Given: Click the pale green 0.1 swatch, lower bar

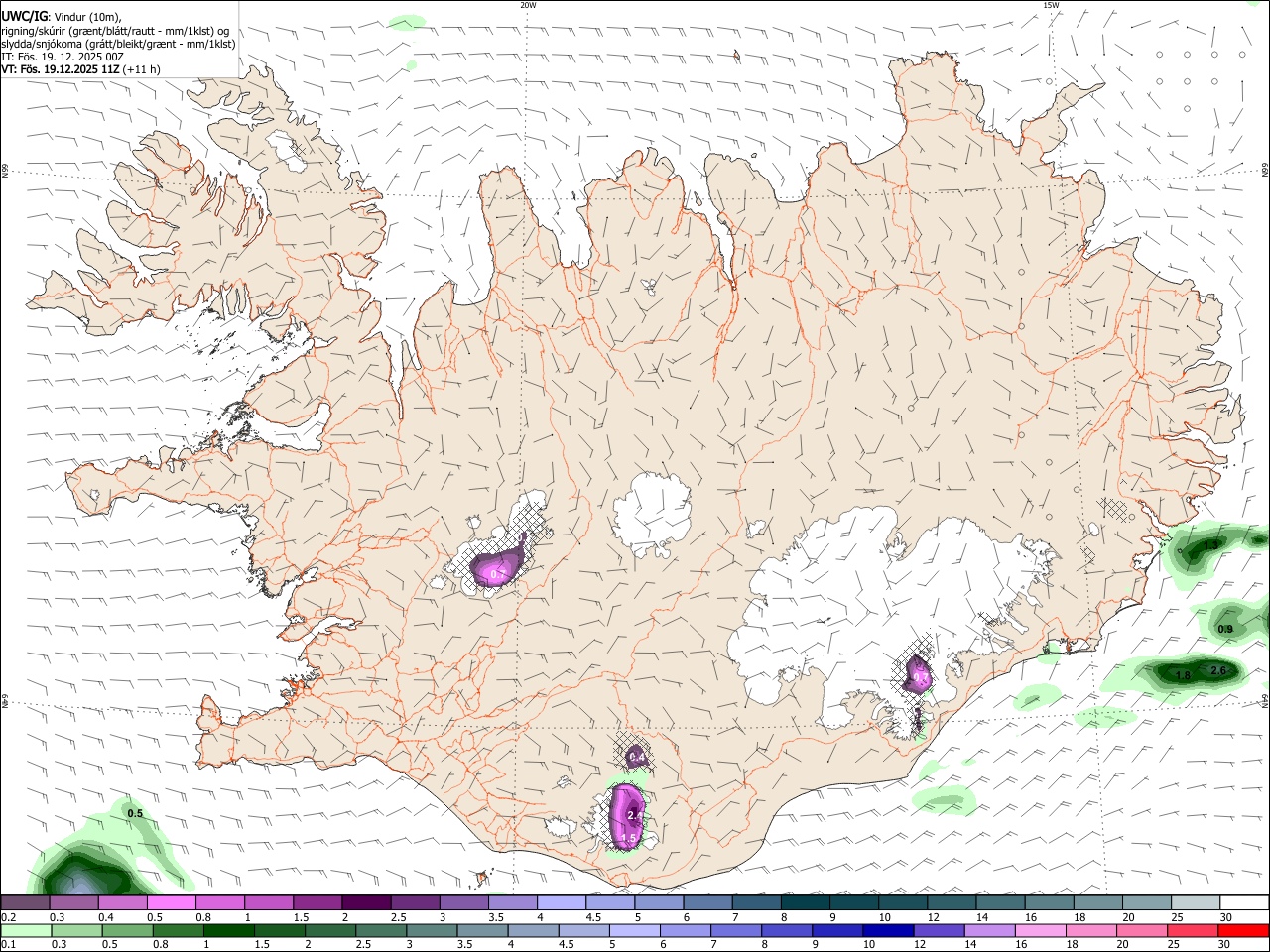Looking at the screenshot, I should 26,930.
